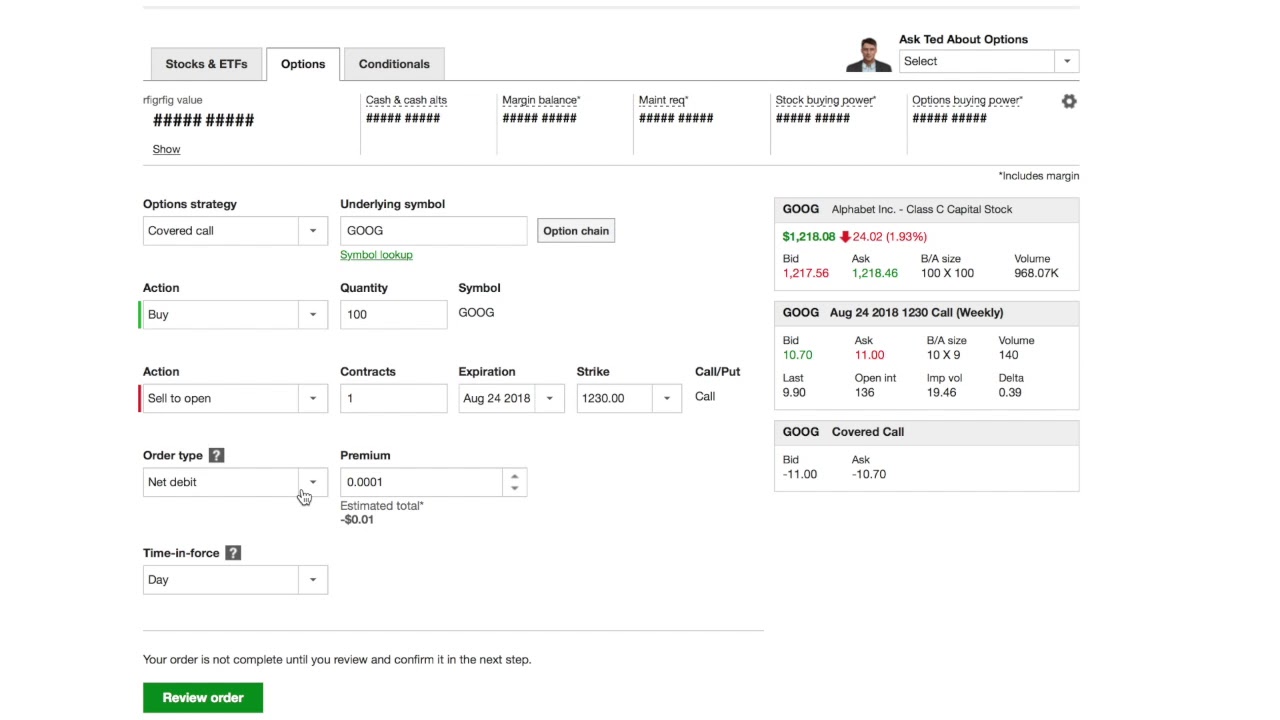Open the Option chain button
1280x720 pixels.
point(576,231)
